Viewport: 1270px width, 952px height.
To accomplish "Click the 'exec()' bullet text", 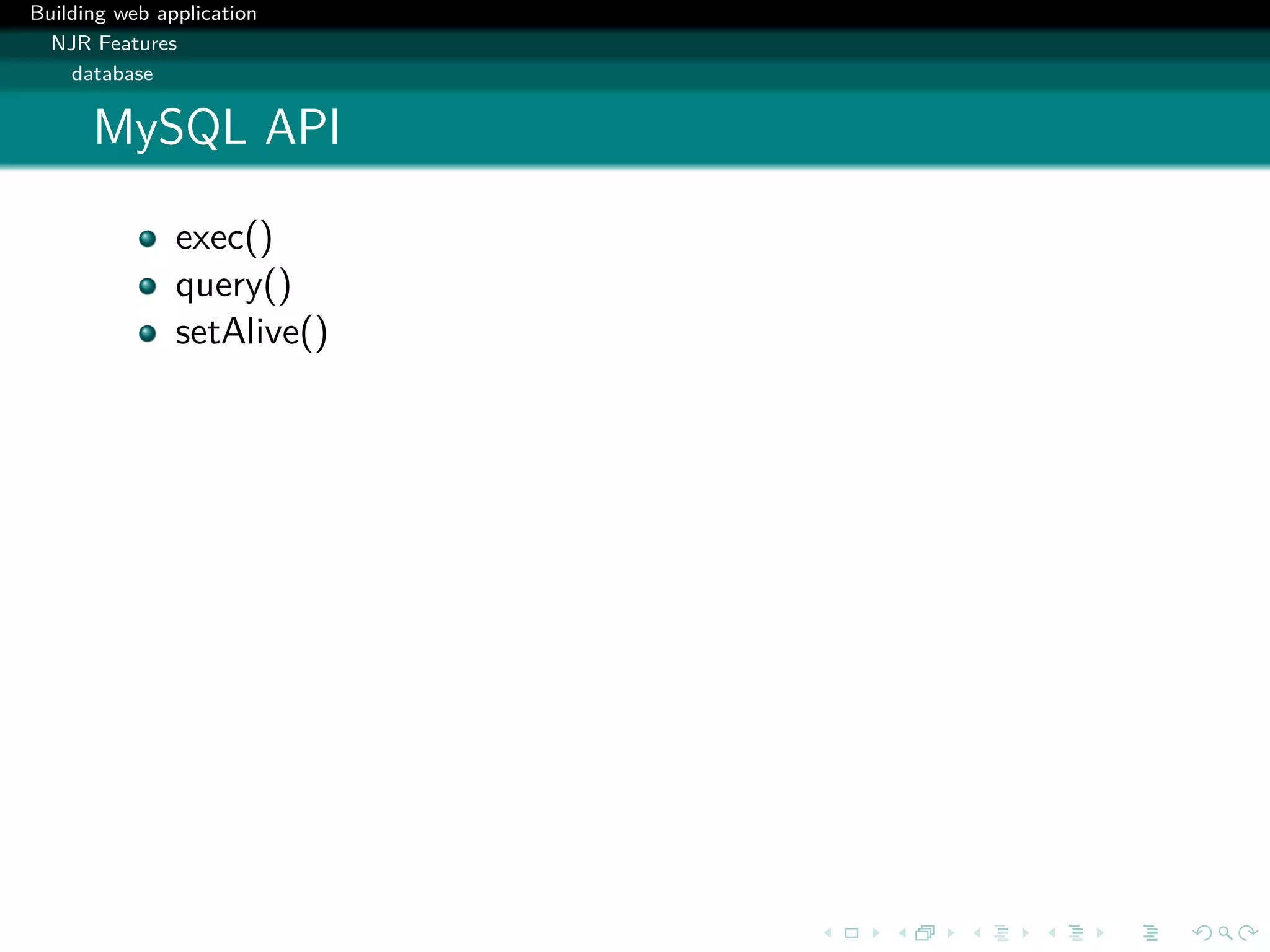I will 224,239.
